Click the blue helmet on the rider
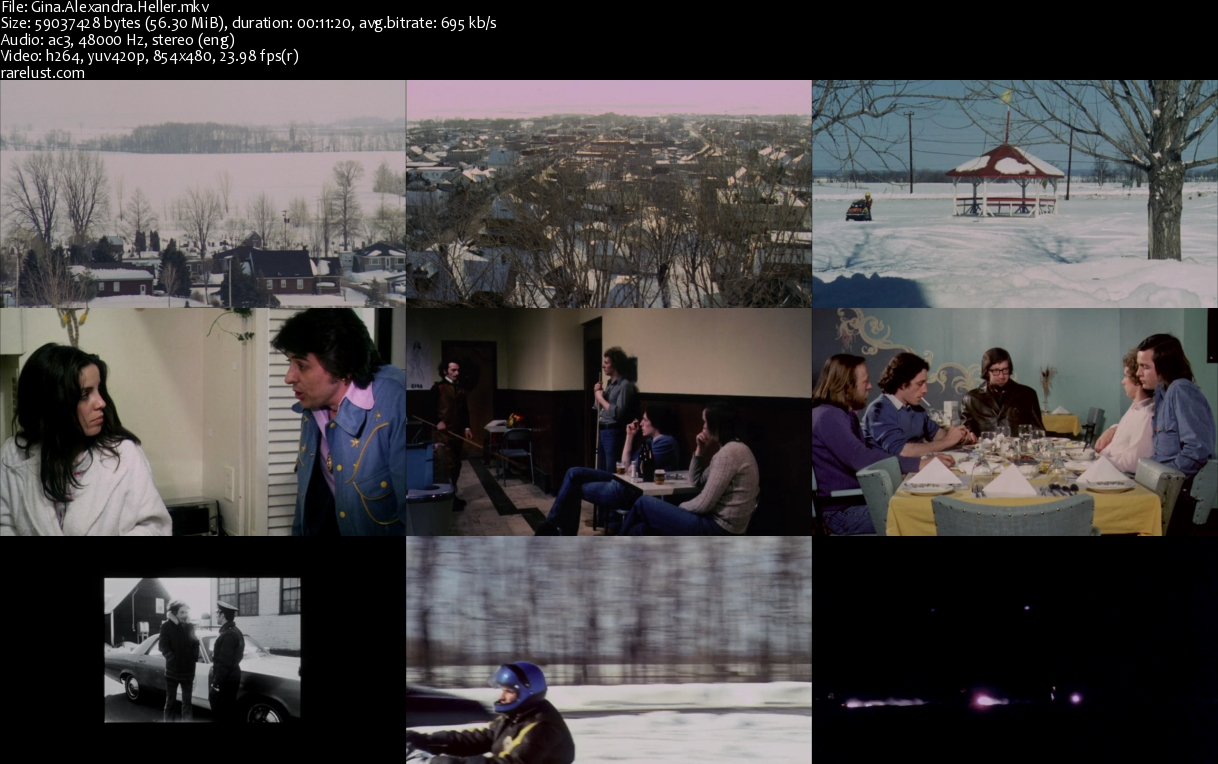The height and width of the screenshot is (764, 1218). click(x=521, y=686)
